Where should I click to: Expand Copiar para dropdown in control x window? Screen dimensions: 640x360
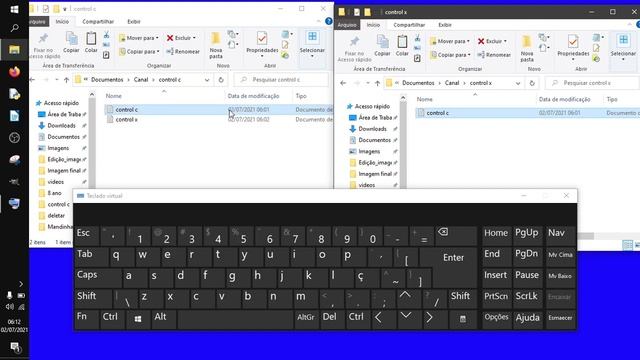pyautogui.click(x=469, y=55)
